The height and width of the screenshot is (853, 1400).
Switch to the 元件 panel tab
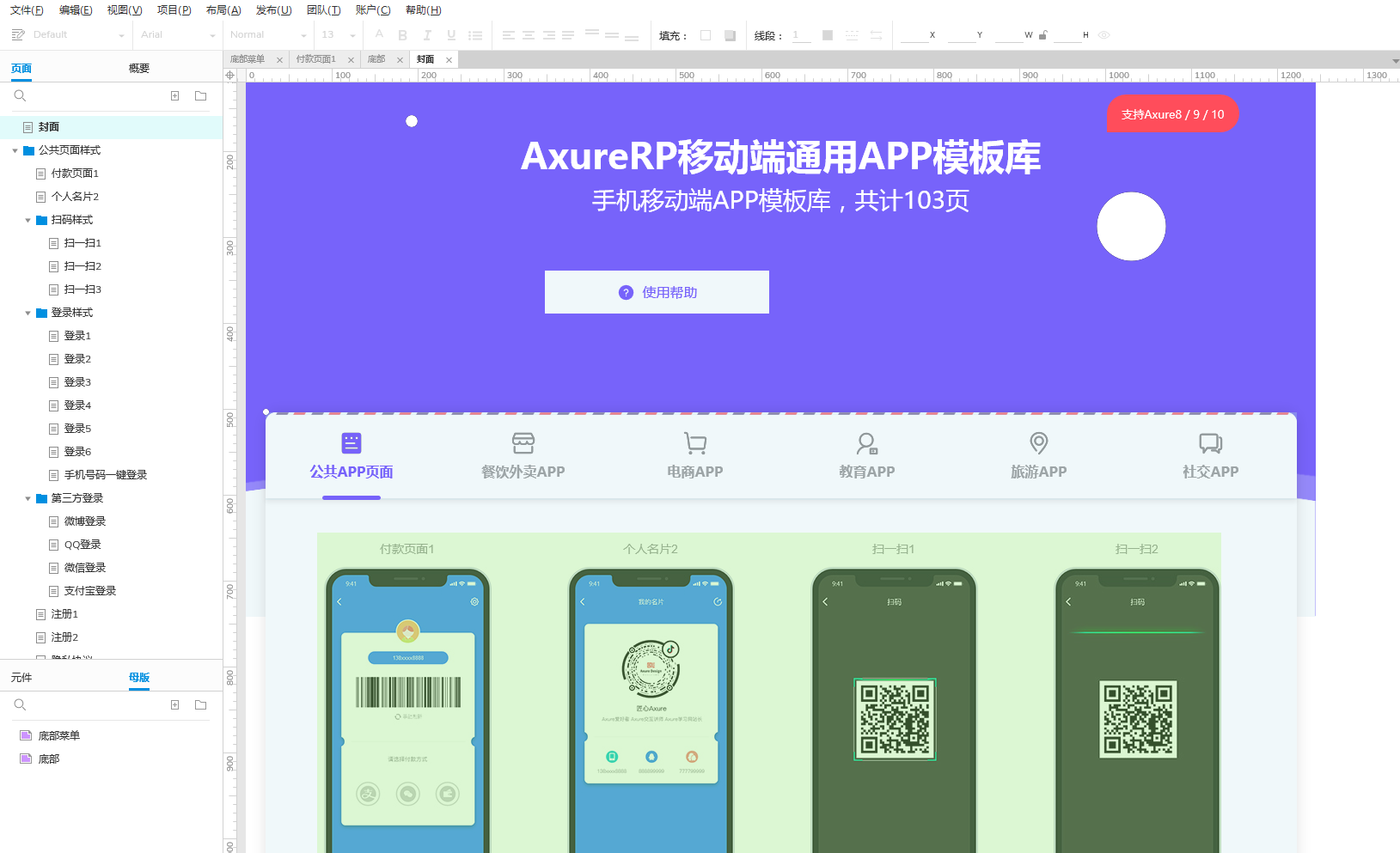(x=21, y=678)
